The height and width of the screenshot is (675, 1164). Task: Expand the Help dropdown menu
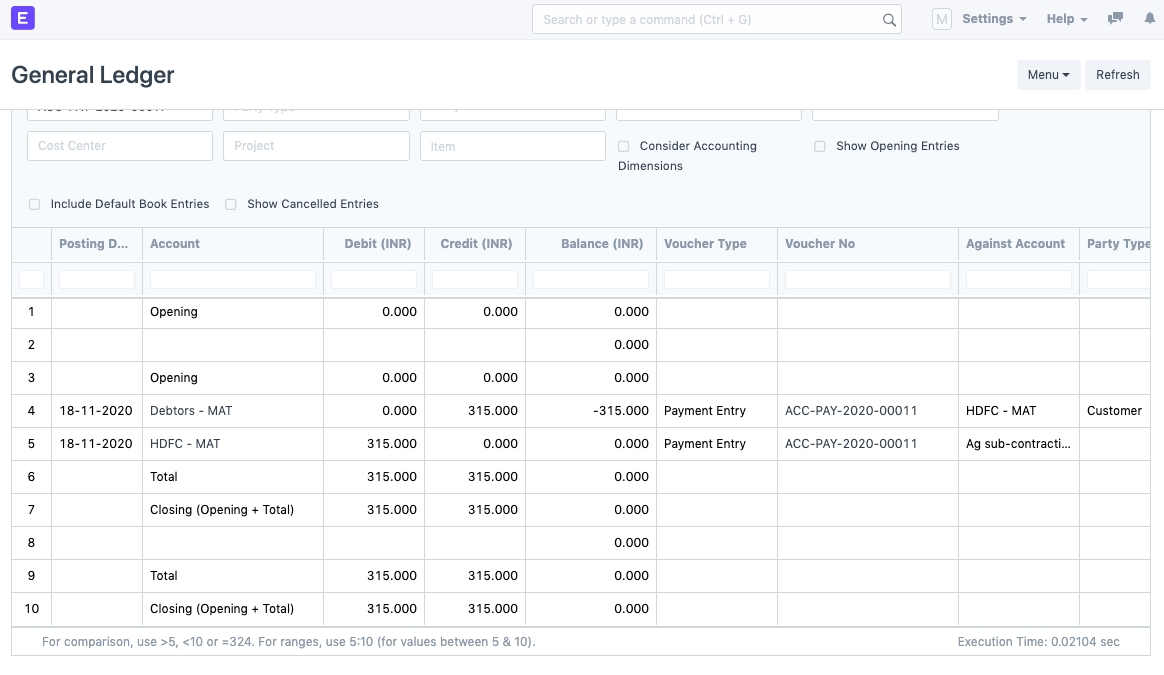1066,19
